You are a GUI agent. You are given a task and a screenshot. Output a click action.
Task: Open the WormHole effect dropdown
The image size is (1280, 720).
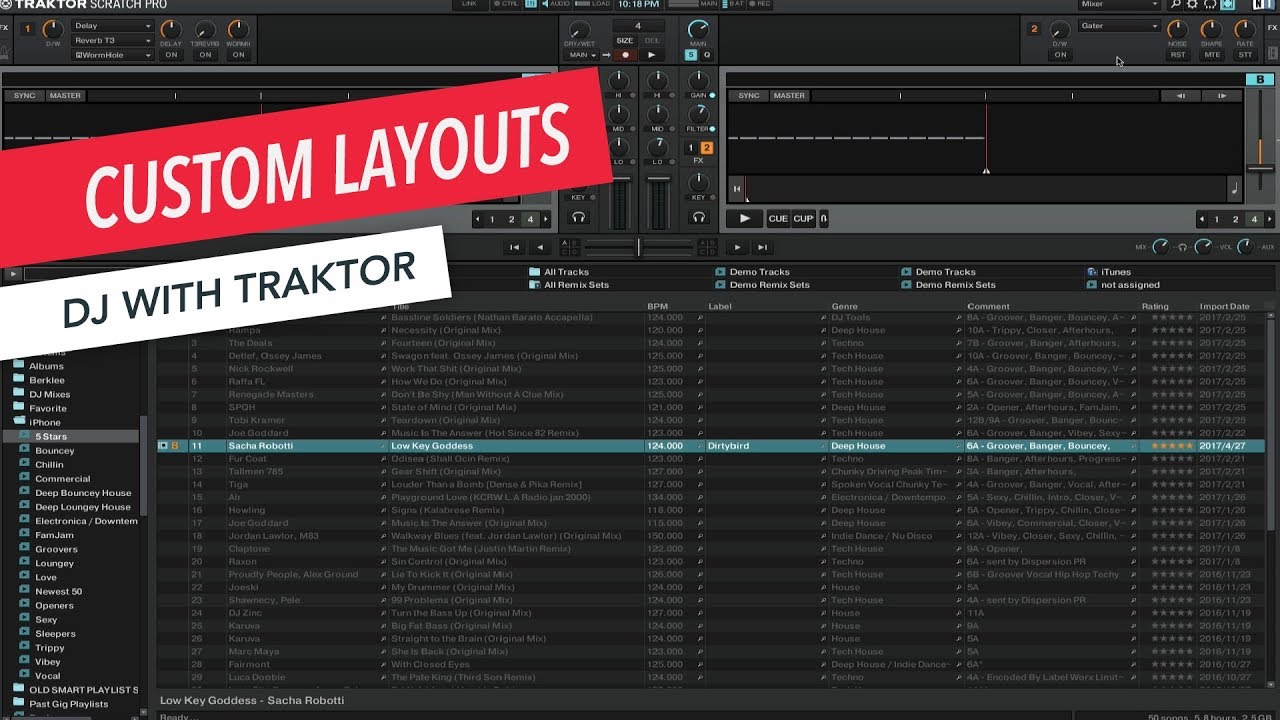click(112, 55)
